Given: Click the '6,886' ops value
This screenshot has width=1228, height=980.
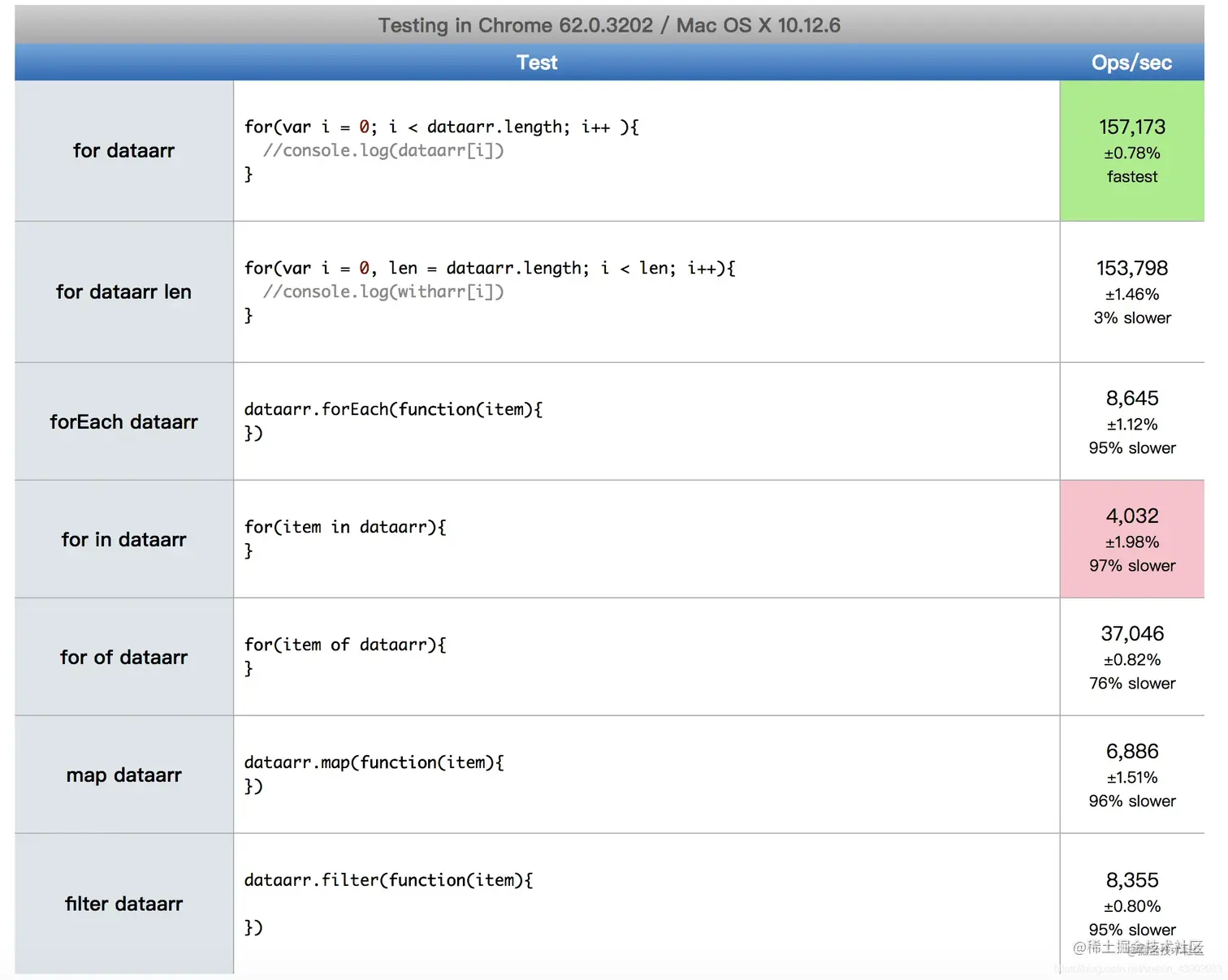Looking at the screenshot, I should pos(1132,751).
